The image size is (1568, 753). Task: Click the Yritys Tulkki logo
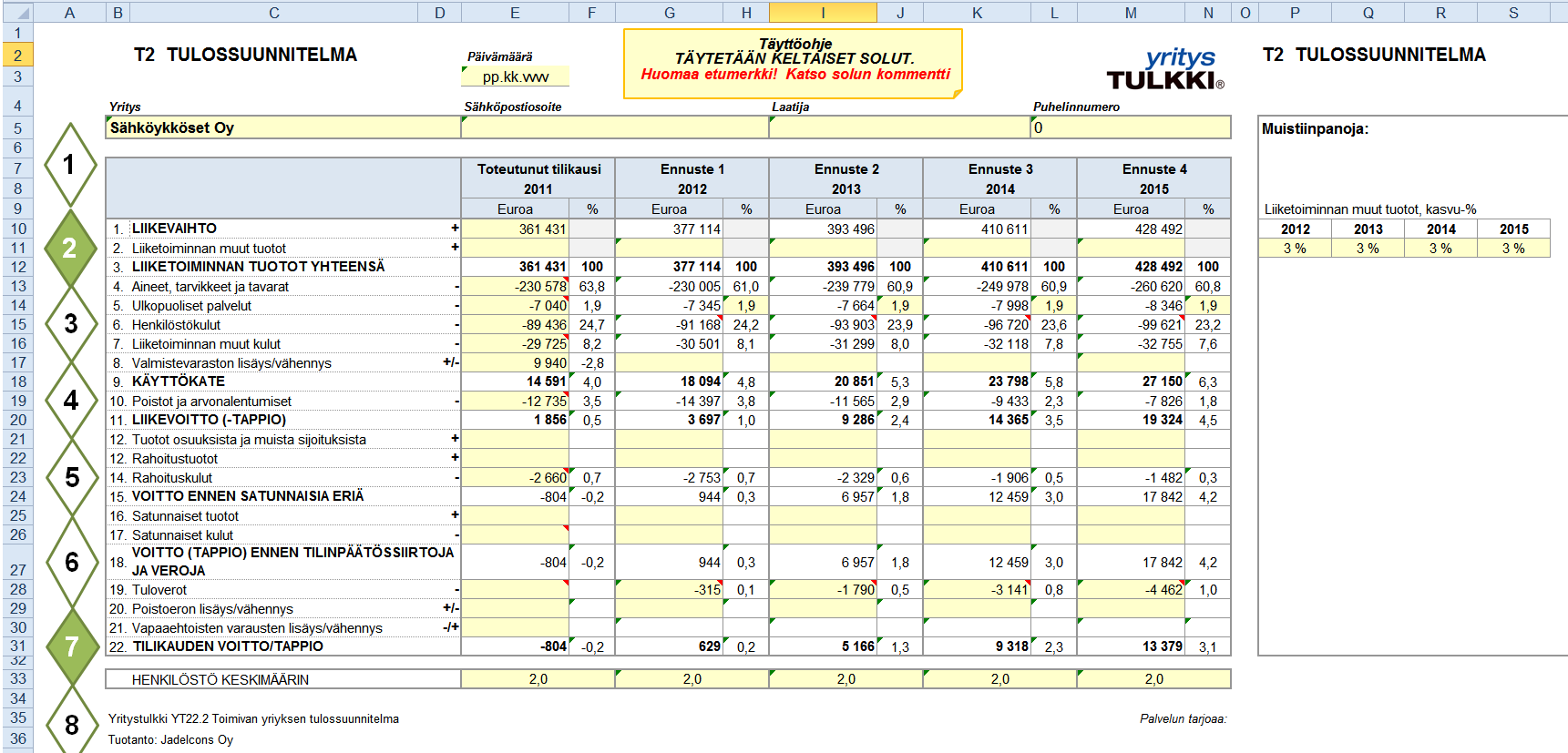[1166, 70]
